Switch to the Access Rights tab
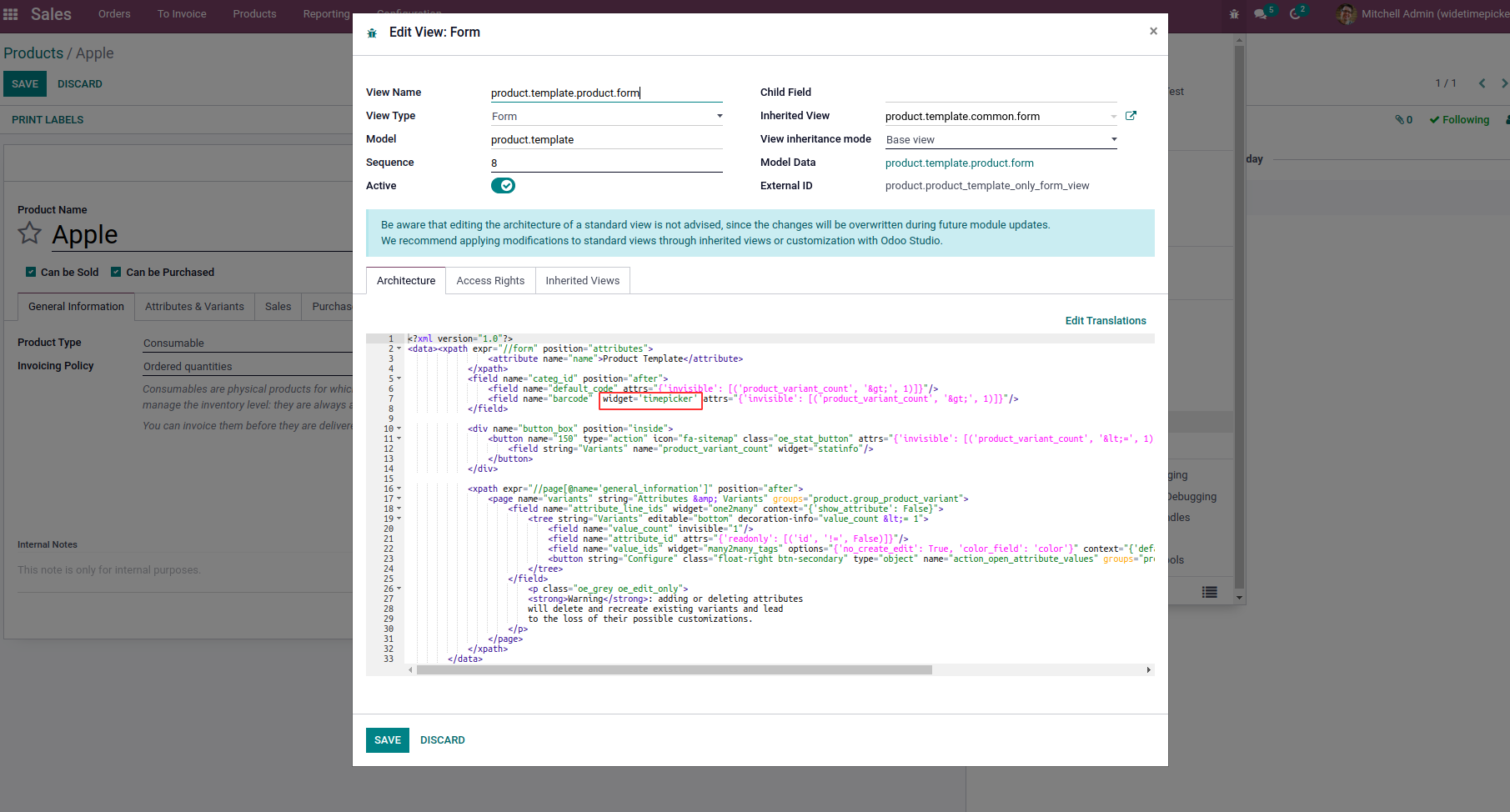The image size is (1510, 812). tap(490, 281)
